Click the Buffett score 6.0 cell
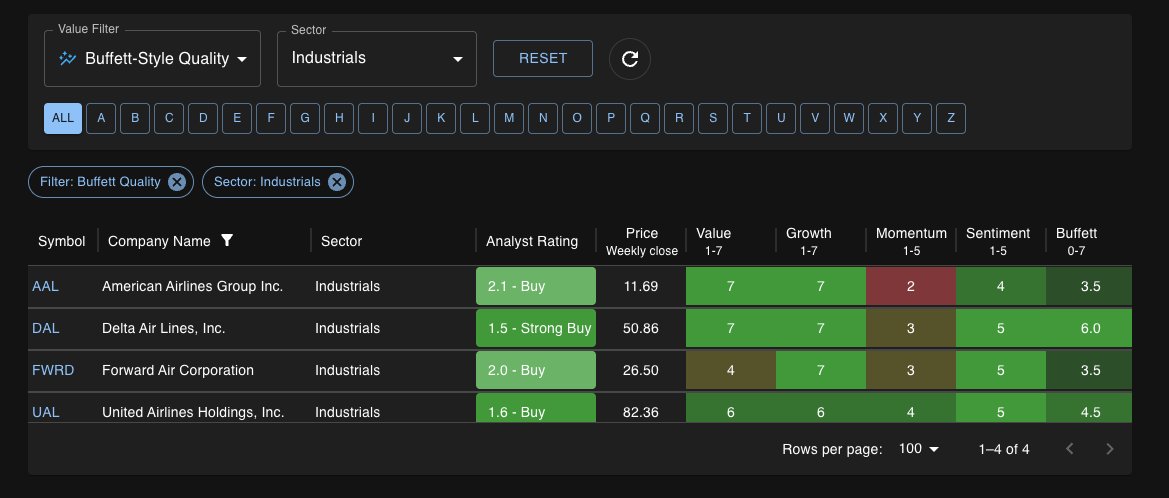 tap(1089, 328)
